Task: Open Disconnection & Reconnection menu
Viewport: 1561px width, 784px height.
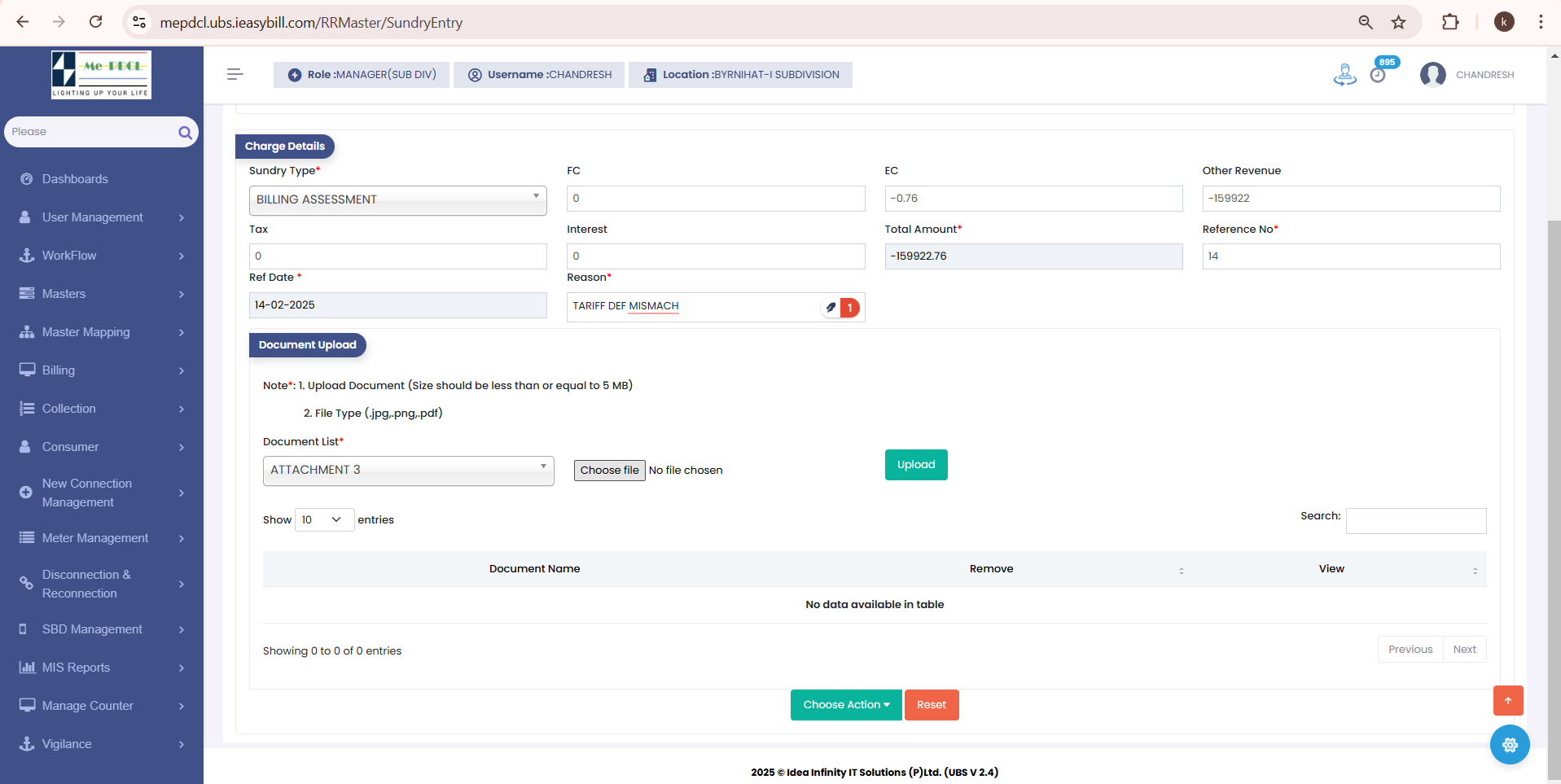Action: [102, 584]
